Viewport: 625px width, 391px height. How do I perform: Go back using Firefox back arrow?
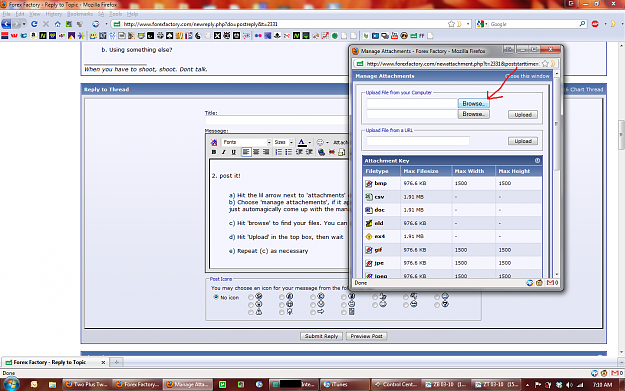coord(6,24)
